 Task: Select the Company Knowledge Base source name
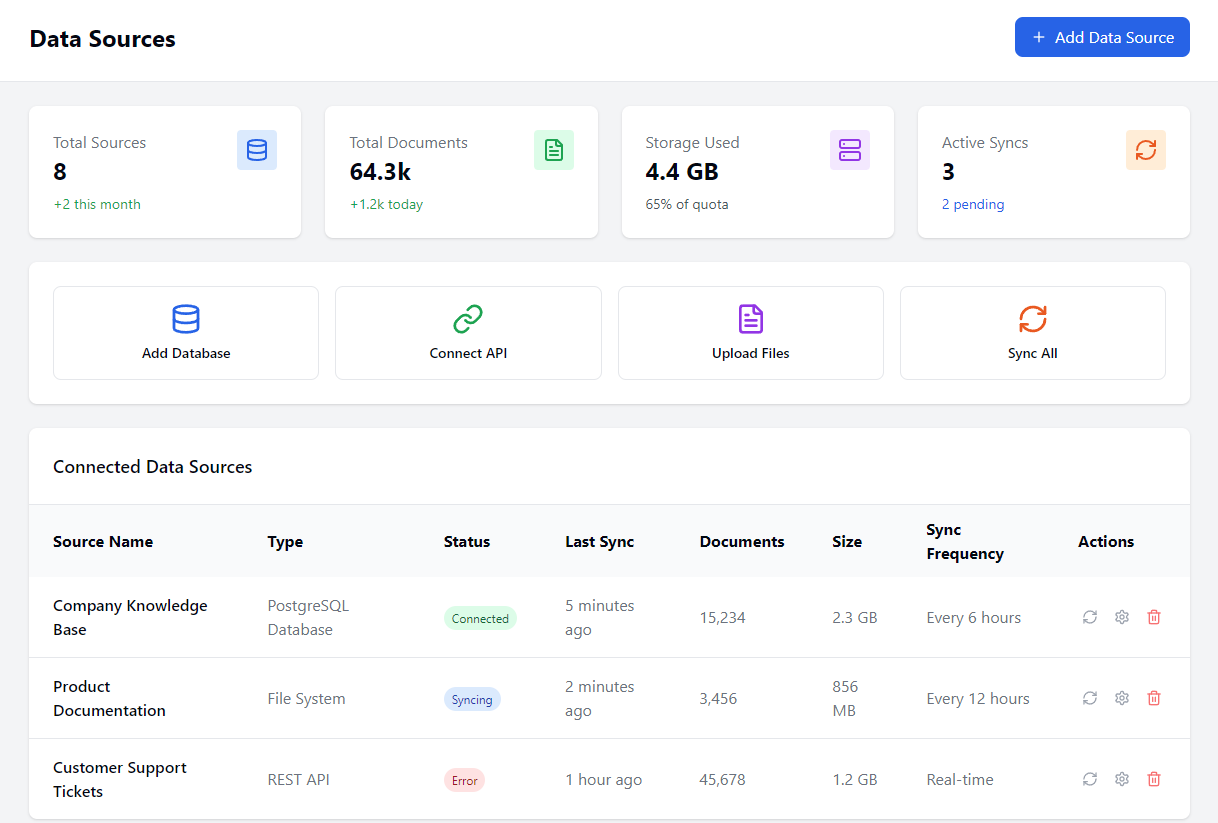click(130, 617)
